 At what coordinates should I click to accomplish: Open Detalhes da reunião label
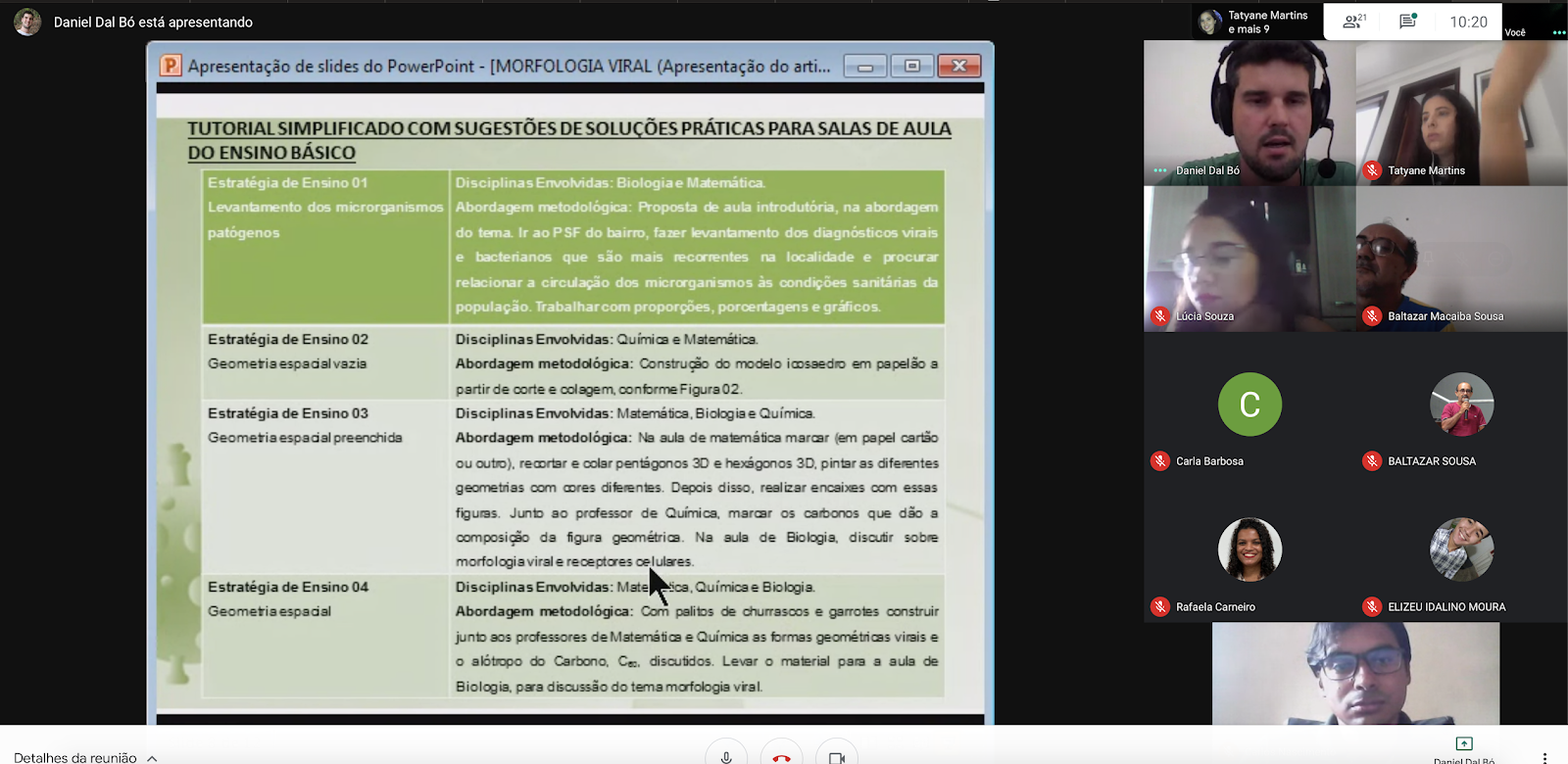tap(75, 757)
